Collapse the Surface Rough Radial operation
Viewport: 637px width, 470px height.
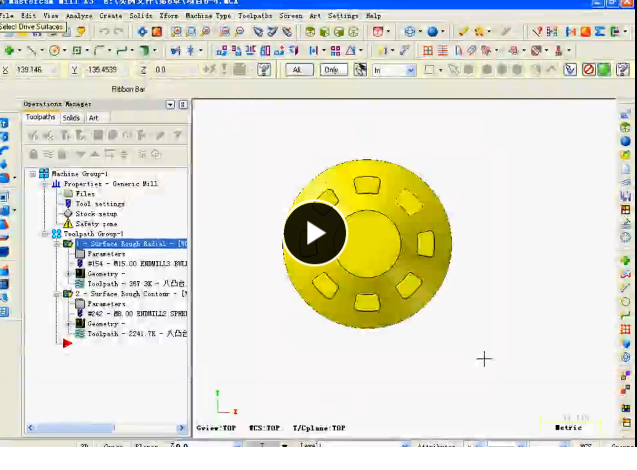(57, 244)
